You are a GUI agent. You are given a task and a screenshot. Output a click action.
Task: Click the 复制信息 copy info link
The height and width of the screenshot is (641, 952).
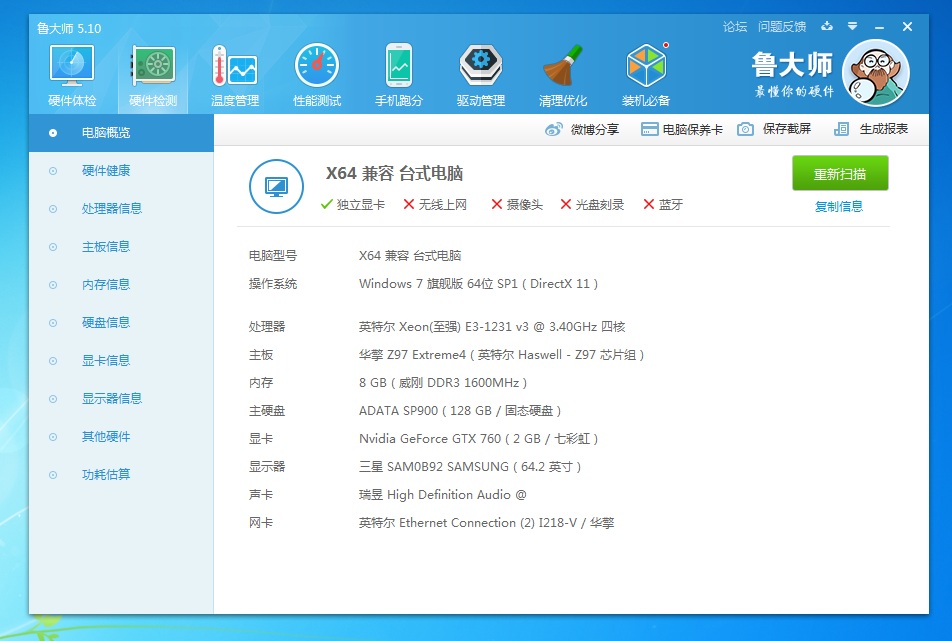click(839, 206)
